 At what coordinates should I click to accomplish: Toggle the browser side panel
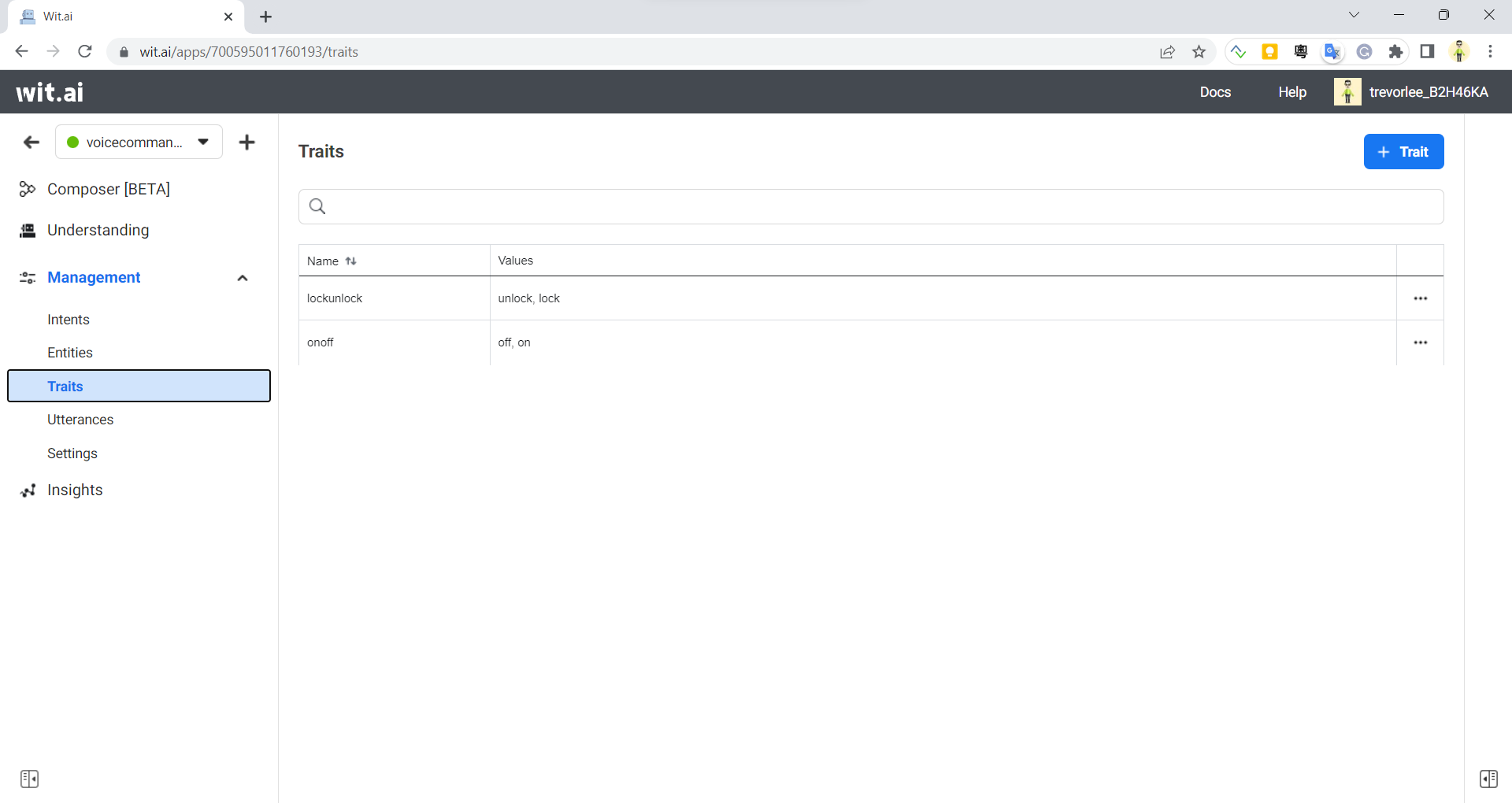click(x=1427, y=52)
